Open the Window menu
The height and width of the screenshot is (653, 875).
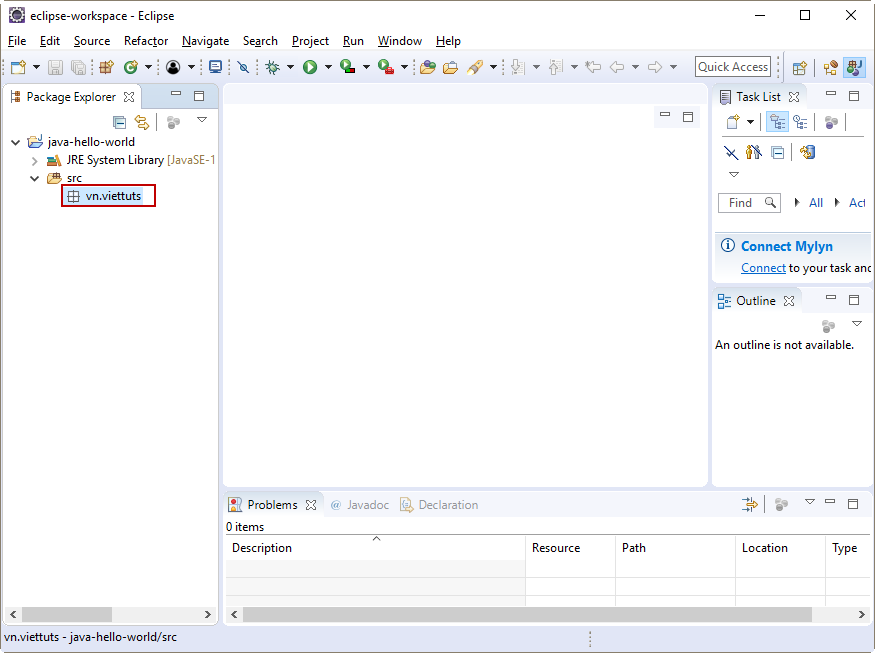pos(400,41)
